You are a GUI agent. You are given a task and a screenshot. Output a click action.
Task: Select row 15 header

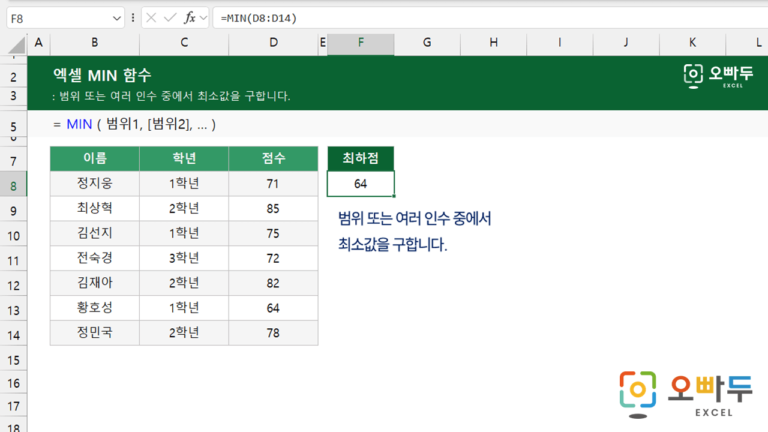[x=13, y=360]
